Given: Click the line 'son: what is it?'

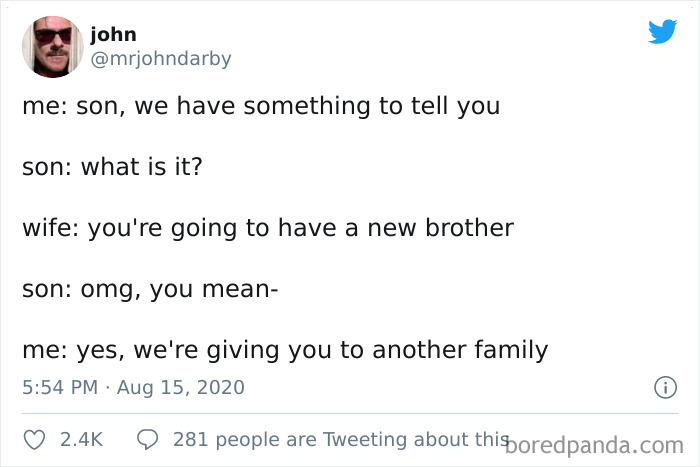Looking at the screenshot, I should [x=112, y=166].
